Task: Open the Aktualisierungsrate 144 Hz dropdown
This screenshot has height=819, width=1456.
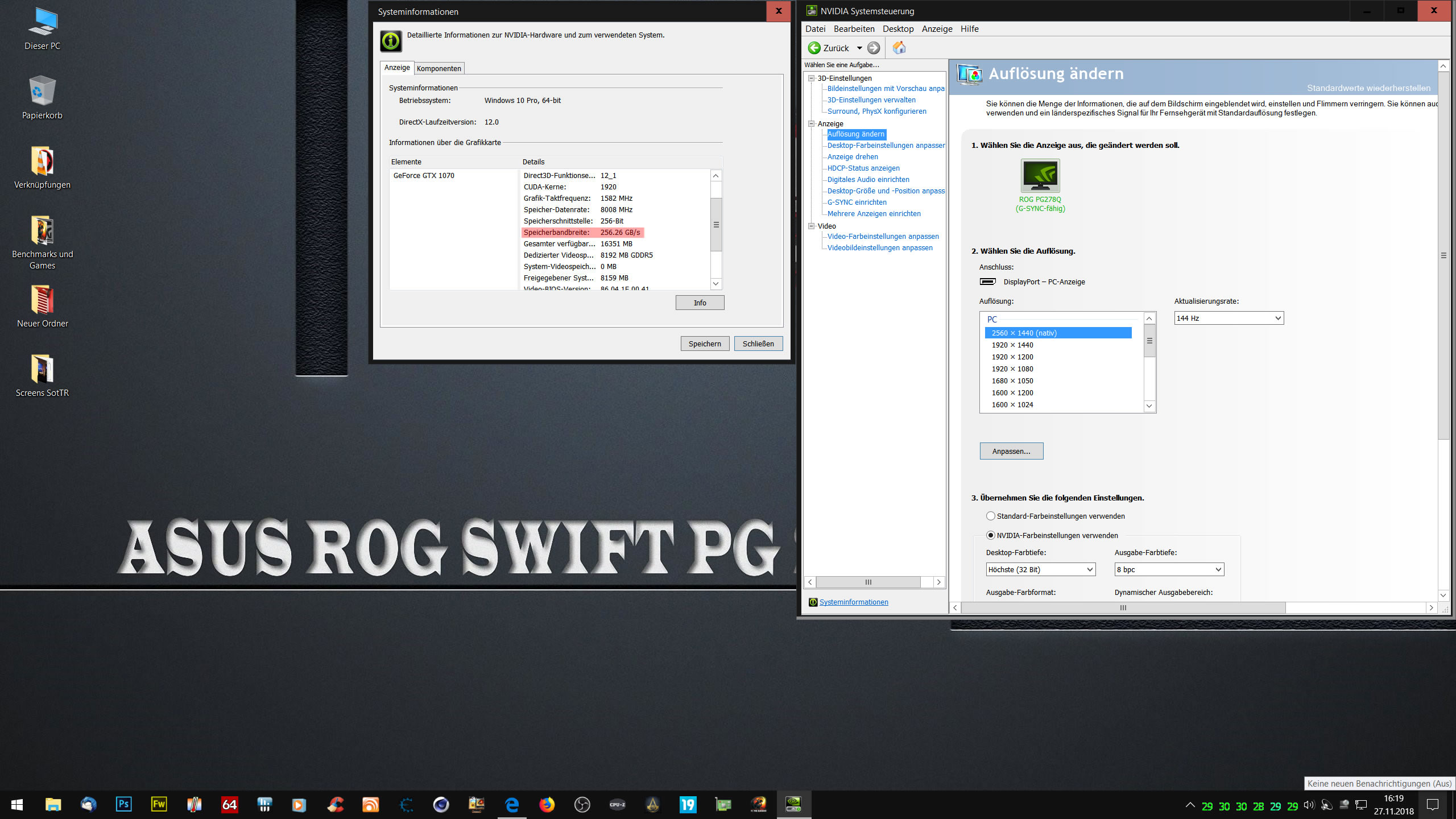Action: point(1228,318)
